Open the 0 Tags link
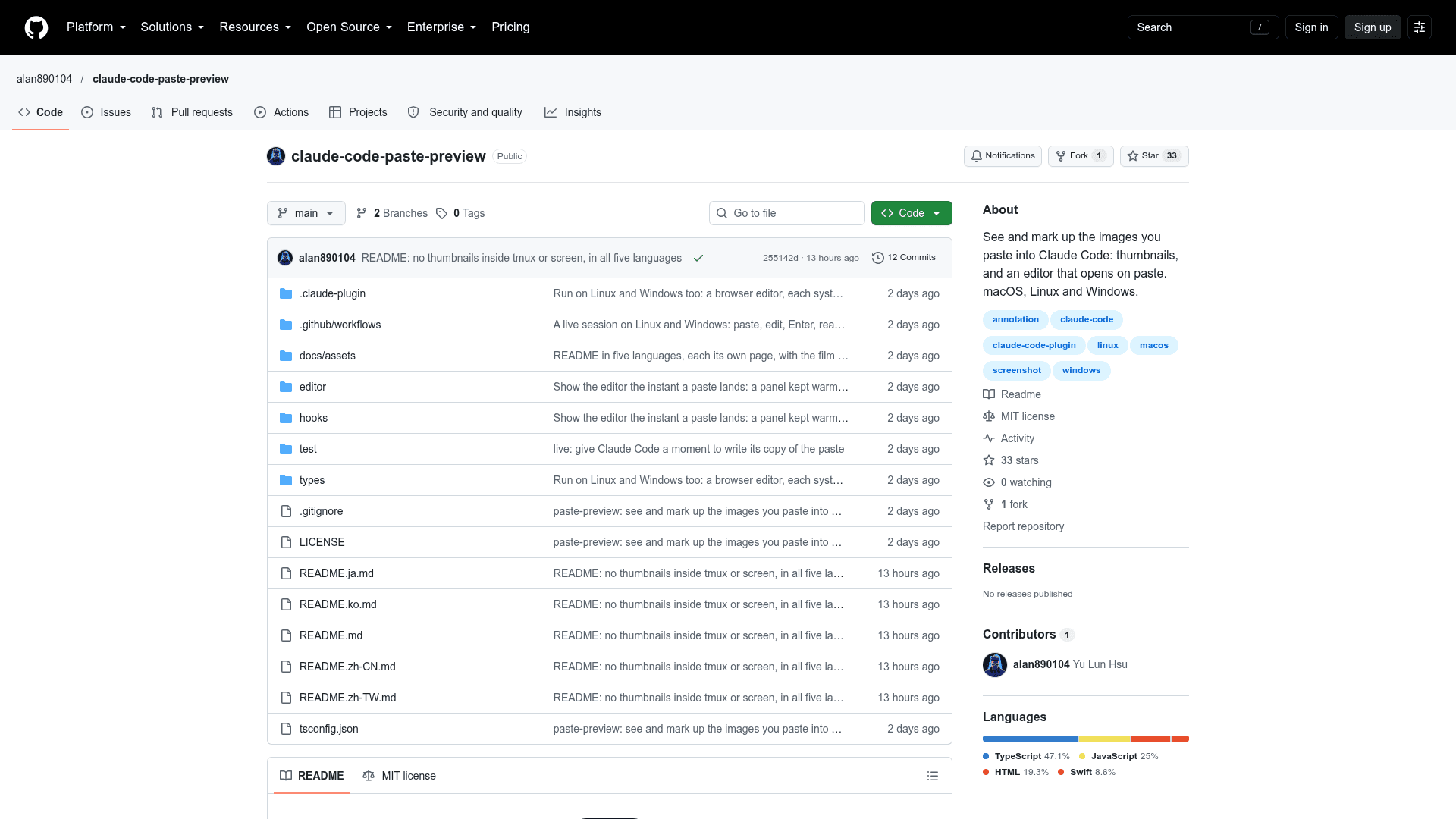The width and height of the screenshot is (1456, 819). tap(460, 213)
